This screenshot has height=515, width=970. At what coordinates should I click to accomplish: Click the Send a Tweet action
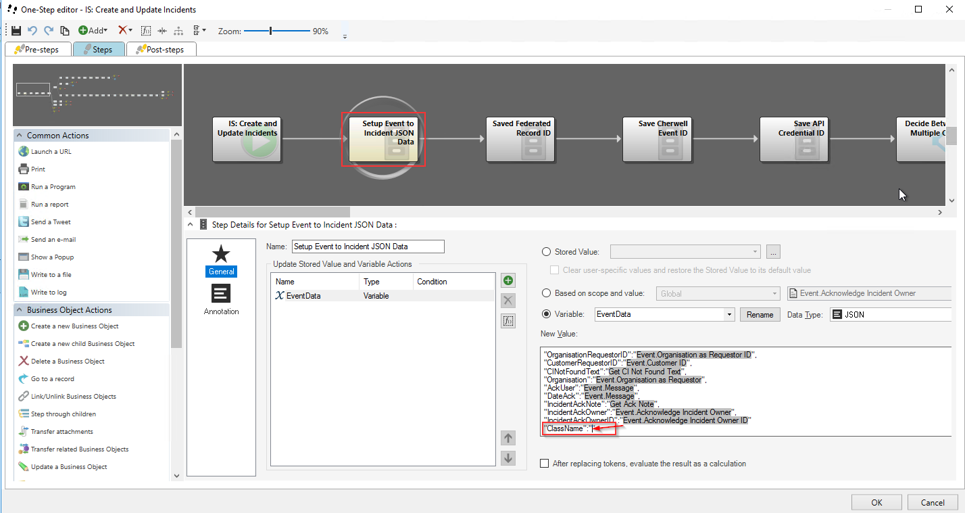[x=52, y=222]
